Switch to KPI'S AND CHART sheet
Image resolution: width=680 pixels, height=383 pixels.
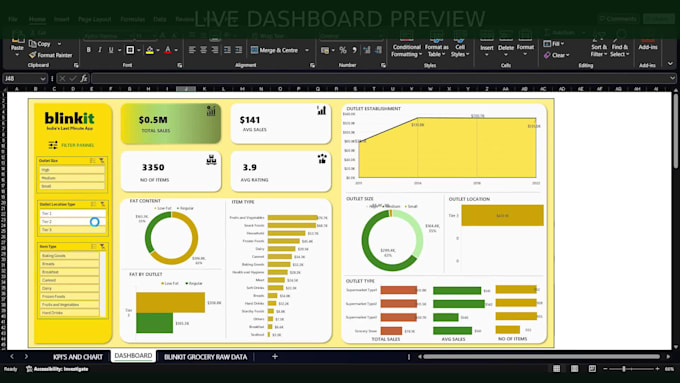pyautogui.click(x=78, y=357)
